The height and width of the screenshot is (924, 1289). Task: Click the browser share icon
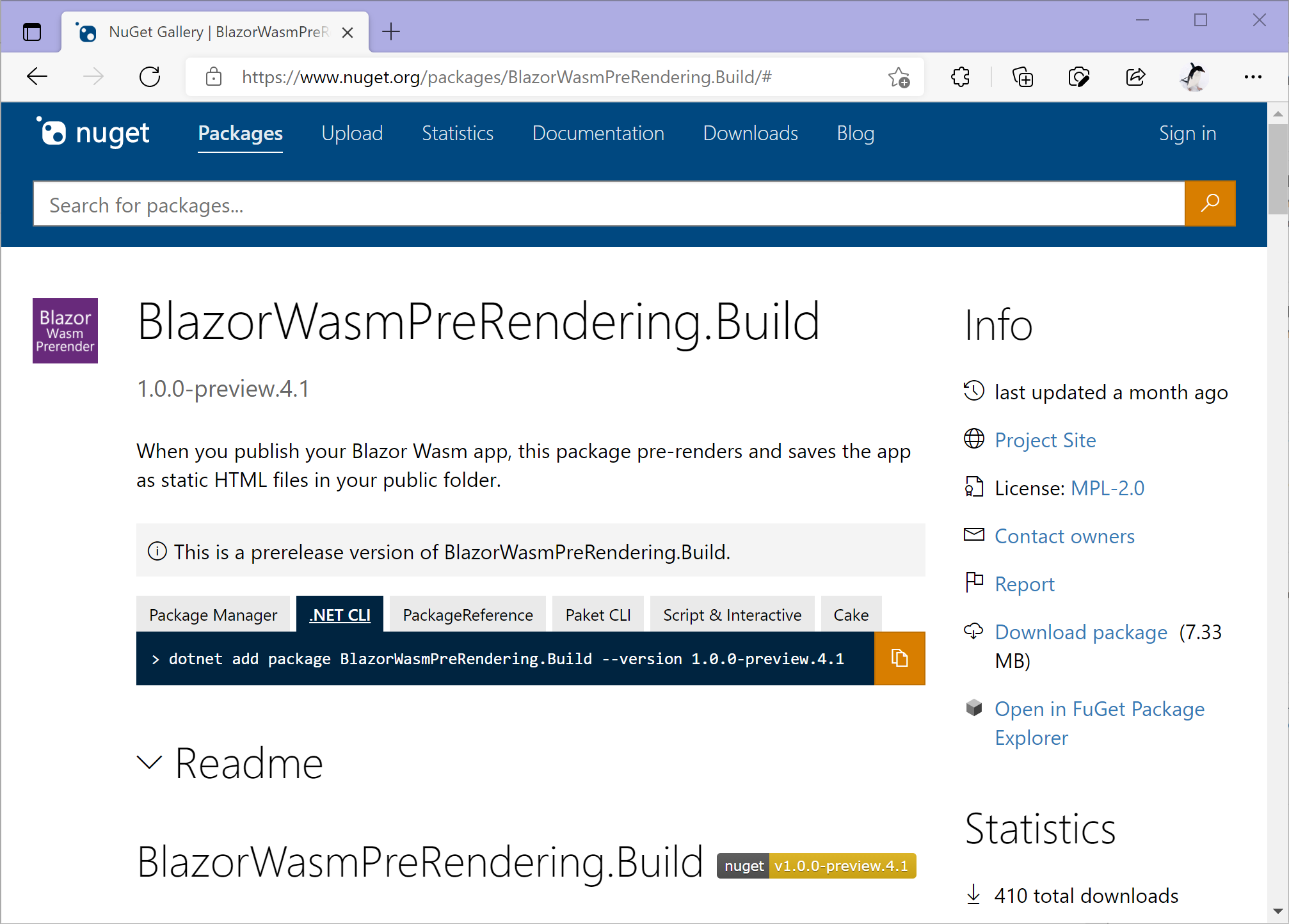click(1135, 77)
